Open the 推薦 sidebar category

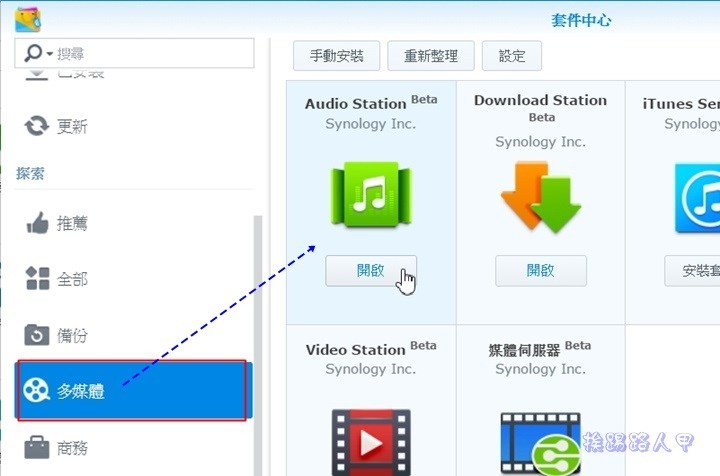pos(134,223)
